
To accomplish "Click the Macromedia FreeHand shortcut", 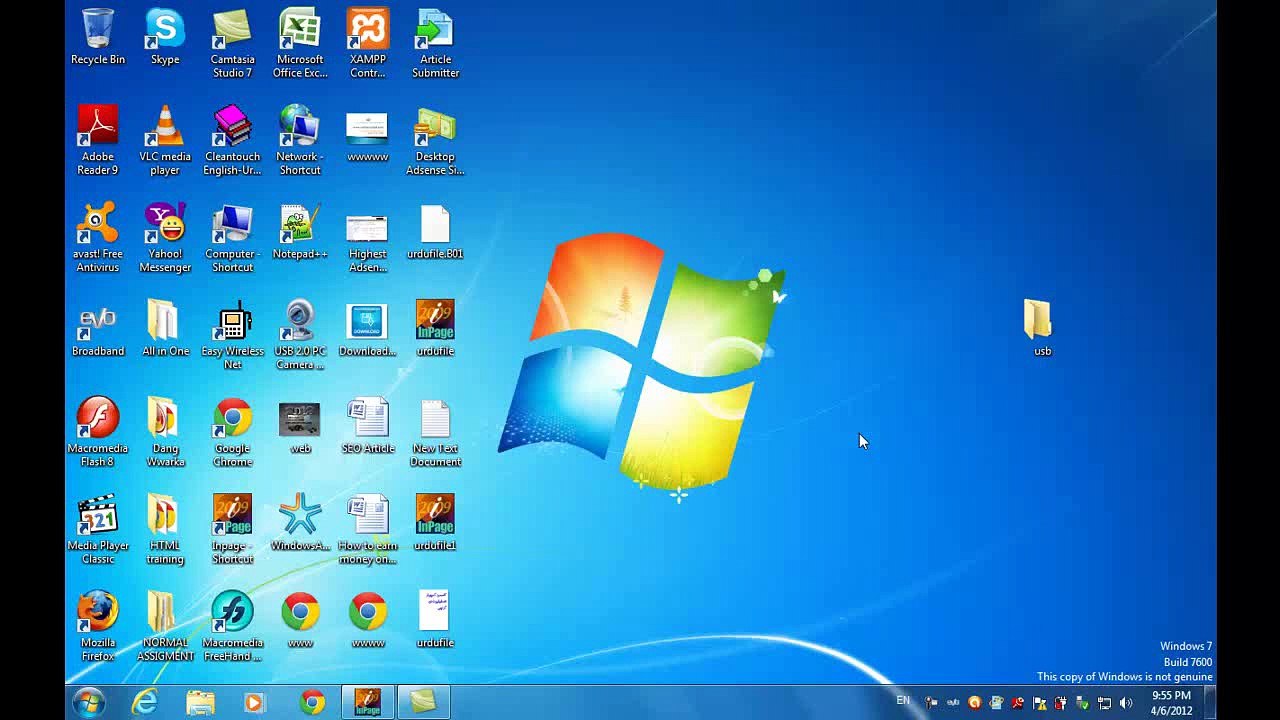I will (232, 626).
